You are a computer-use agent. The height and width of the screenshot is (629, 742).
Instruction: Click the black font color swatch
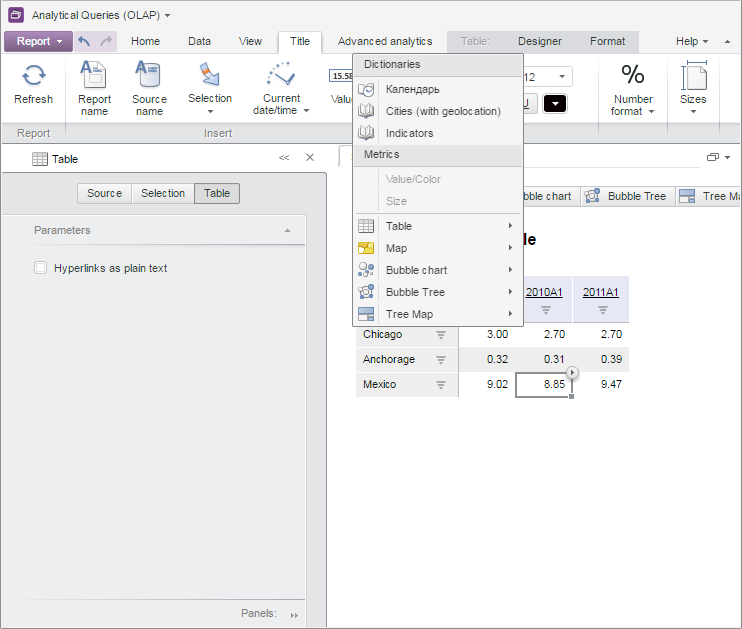[x=555, y=103]
